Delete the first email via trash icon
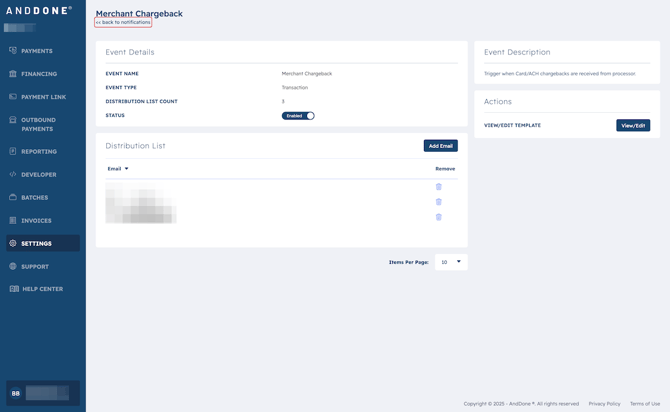Viewport: 670px width, 412px height. [438, 187]
